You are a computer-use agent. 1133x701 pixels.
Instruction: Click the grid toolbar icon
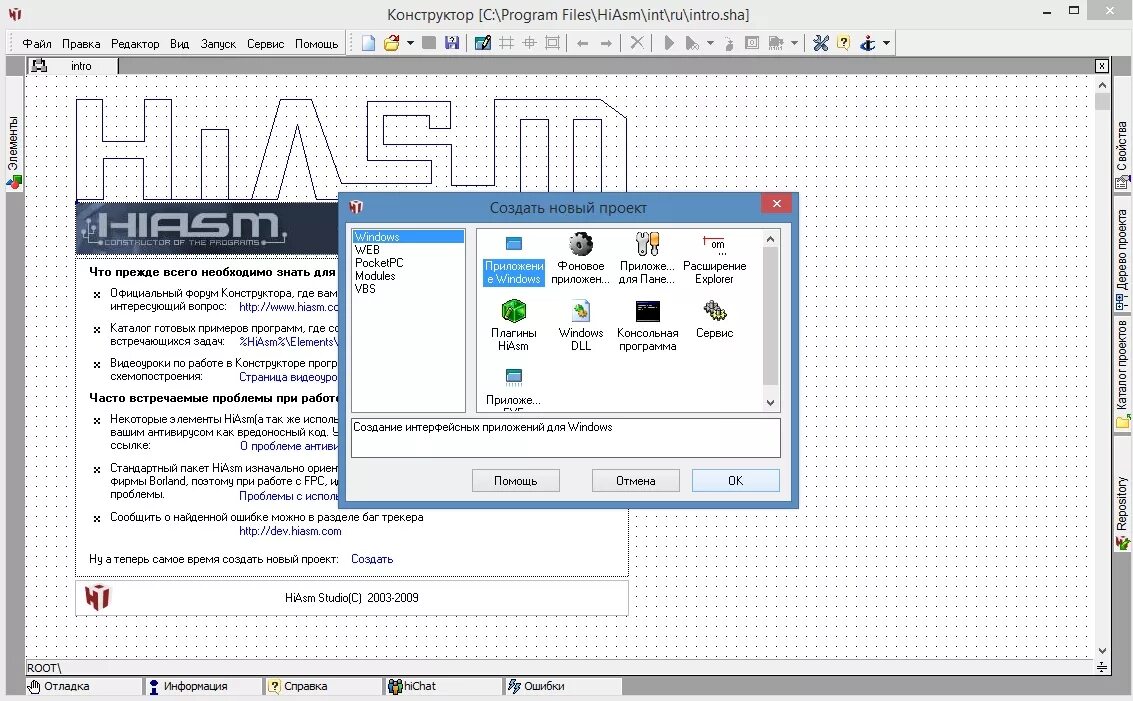[507, 43]
